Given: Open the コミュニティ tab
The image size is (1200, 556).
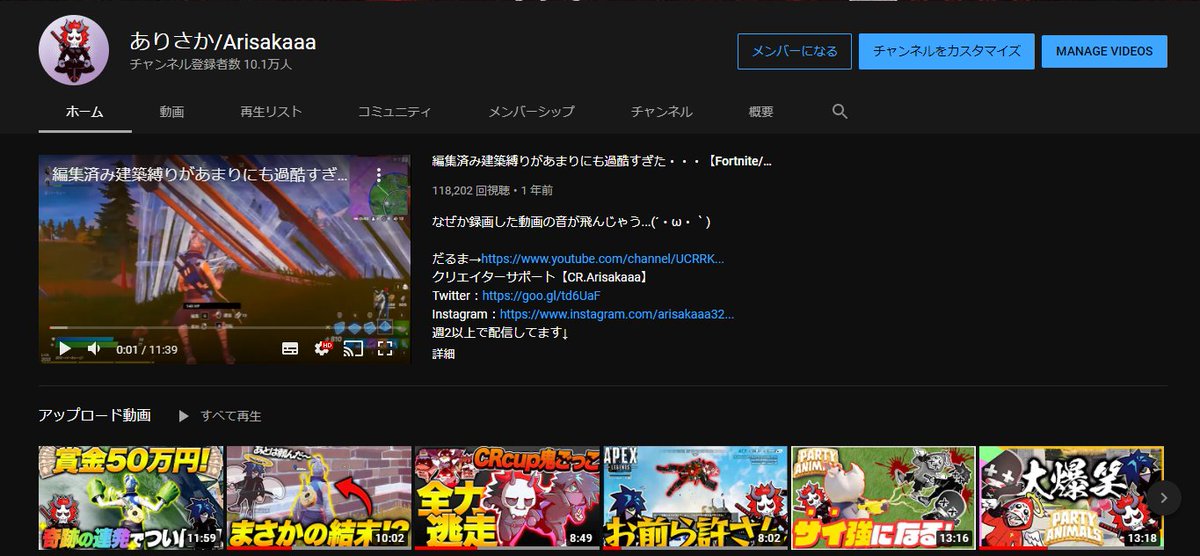Looking at the screenshot, I should click(395, 112).
